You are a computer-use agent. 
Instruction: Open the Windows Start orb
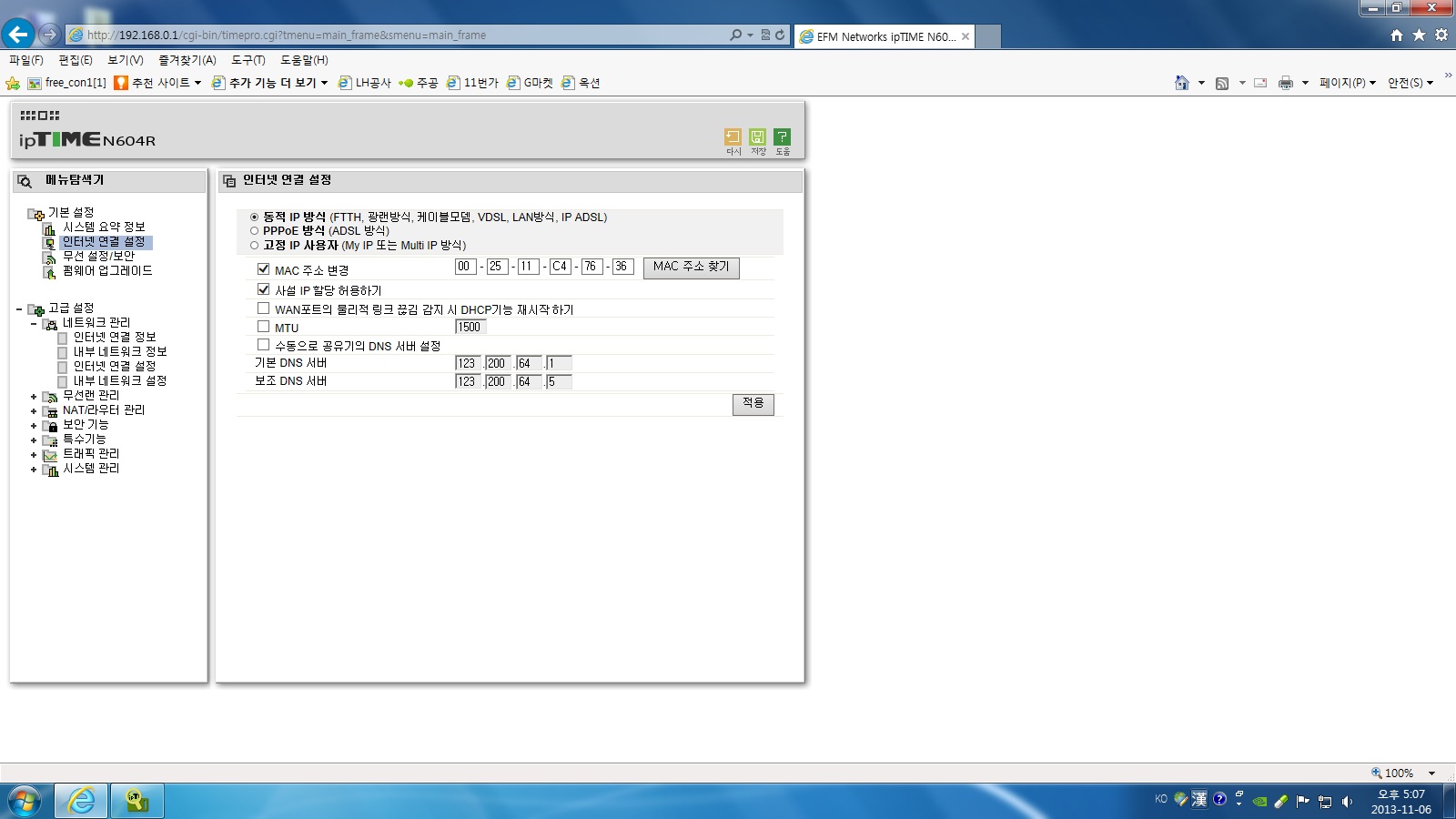click(25, 801)
